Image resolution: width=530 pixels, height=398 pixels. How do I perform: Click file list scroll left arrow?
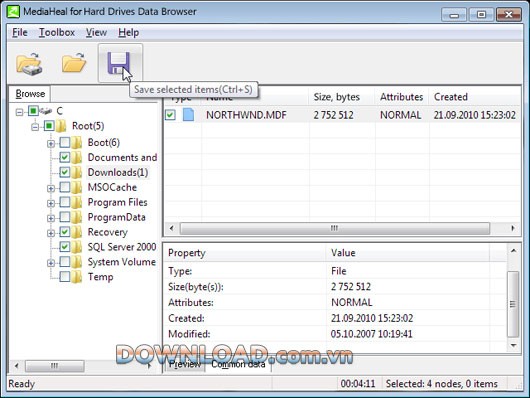(172, 228)
